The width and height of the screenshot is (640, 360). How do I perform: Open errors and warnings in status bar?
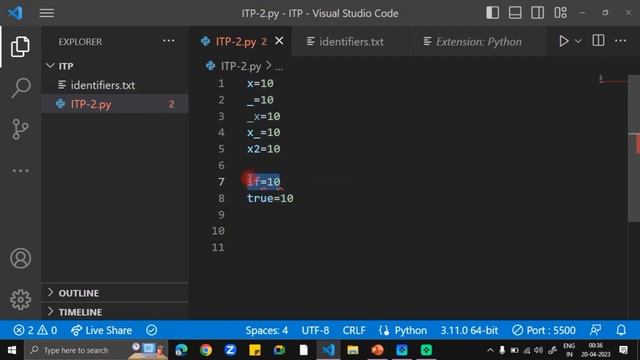(x=36, y=330)
